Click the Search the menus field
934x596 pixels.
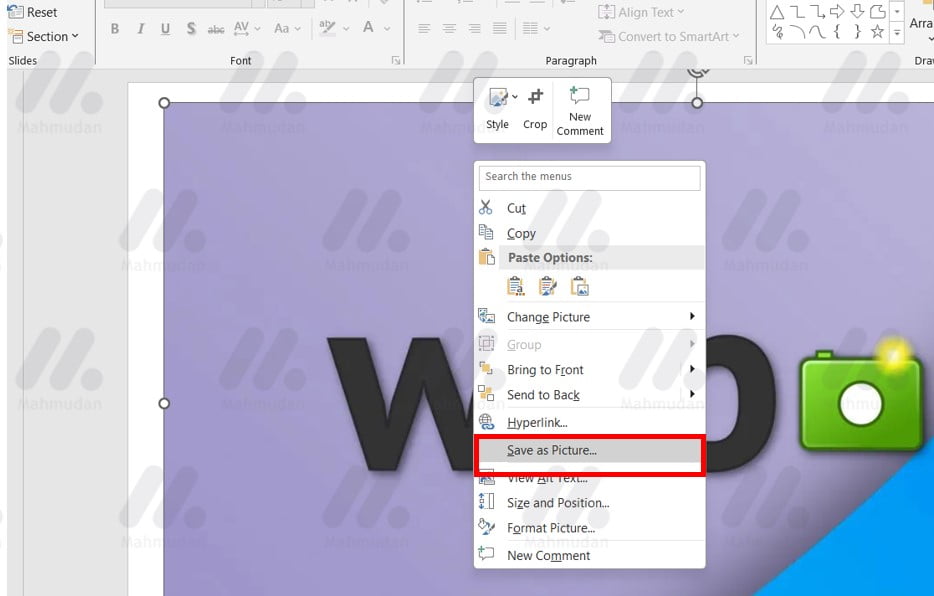tap(589, 177)
